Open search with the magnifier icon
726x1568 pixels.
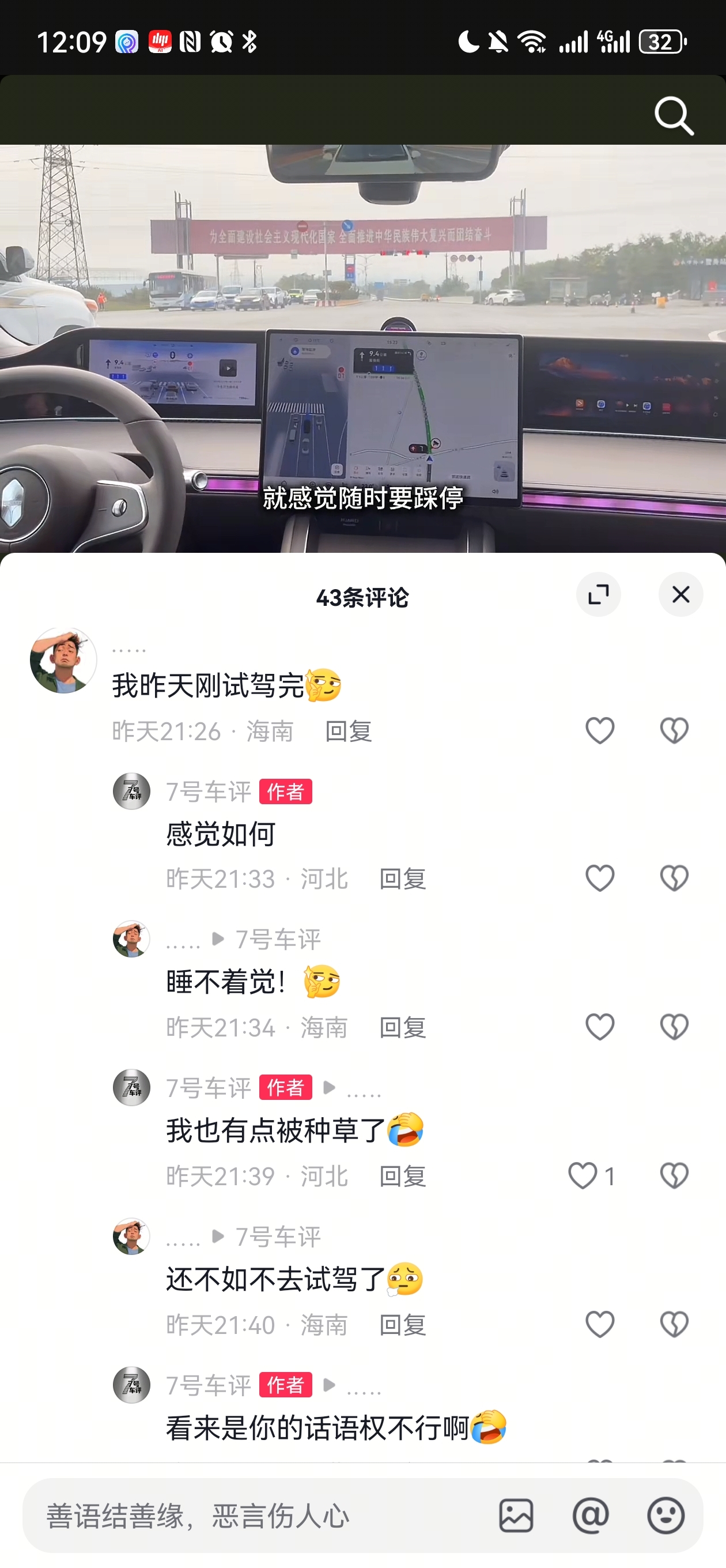coord(674,115)
